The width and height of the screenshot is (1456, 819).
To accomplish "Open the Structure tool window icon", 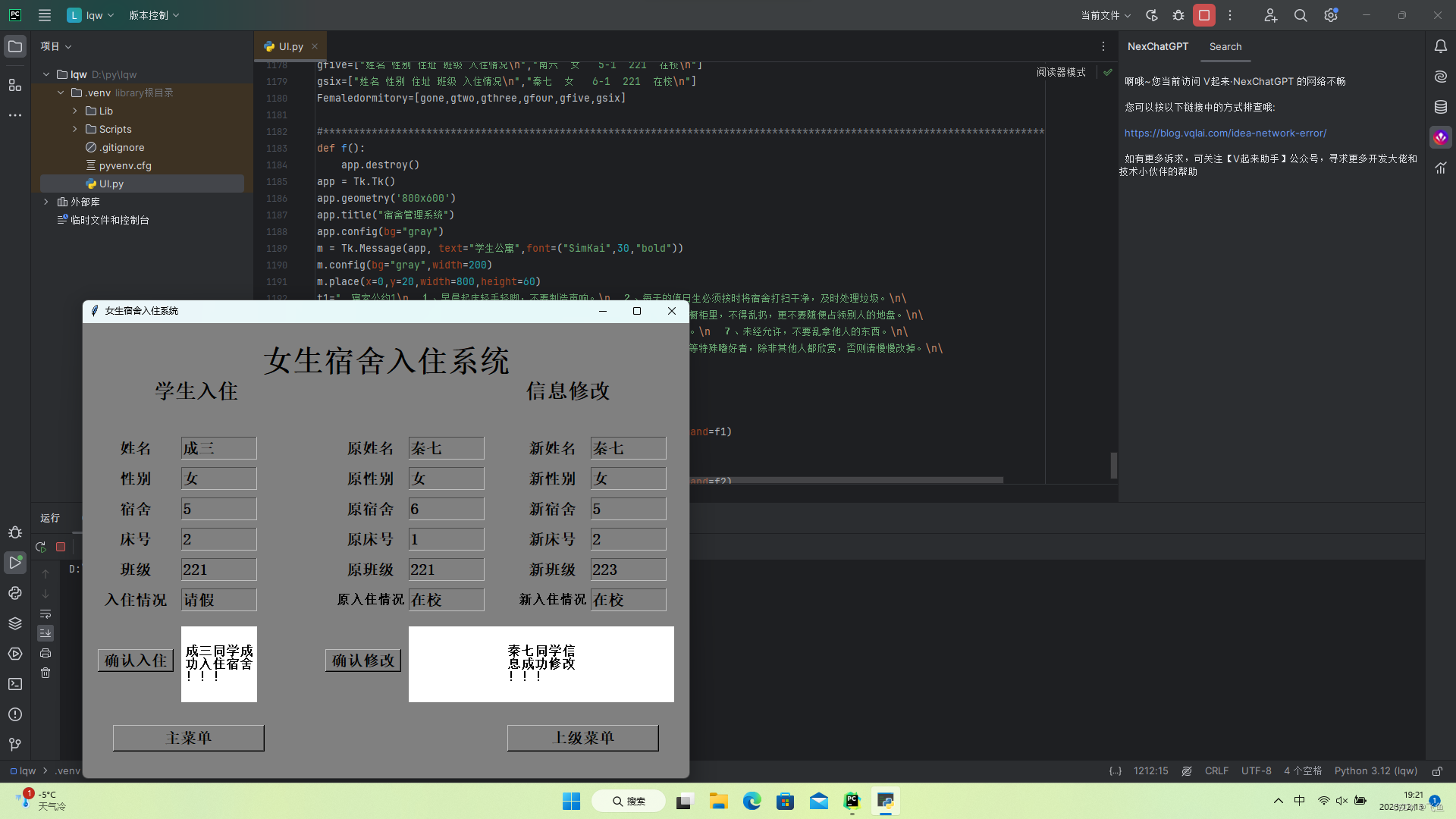I will click(15, 85).
